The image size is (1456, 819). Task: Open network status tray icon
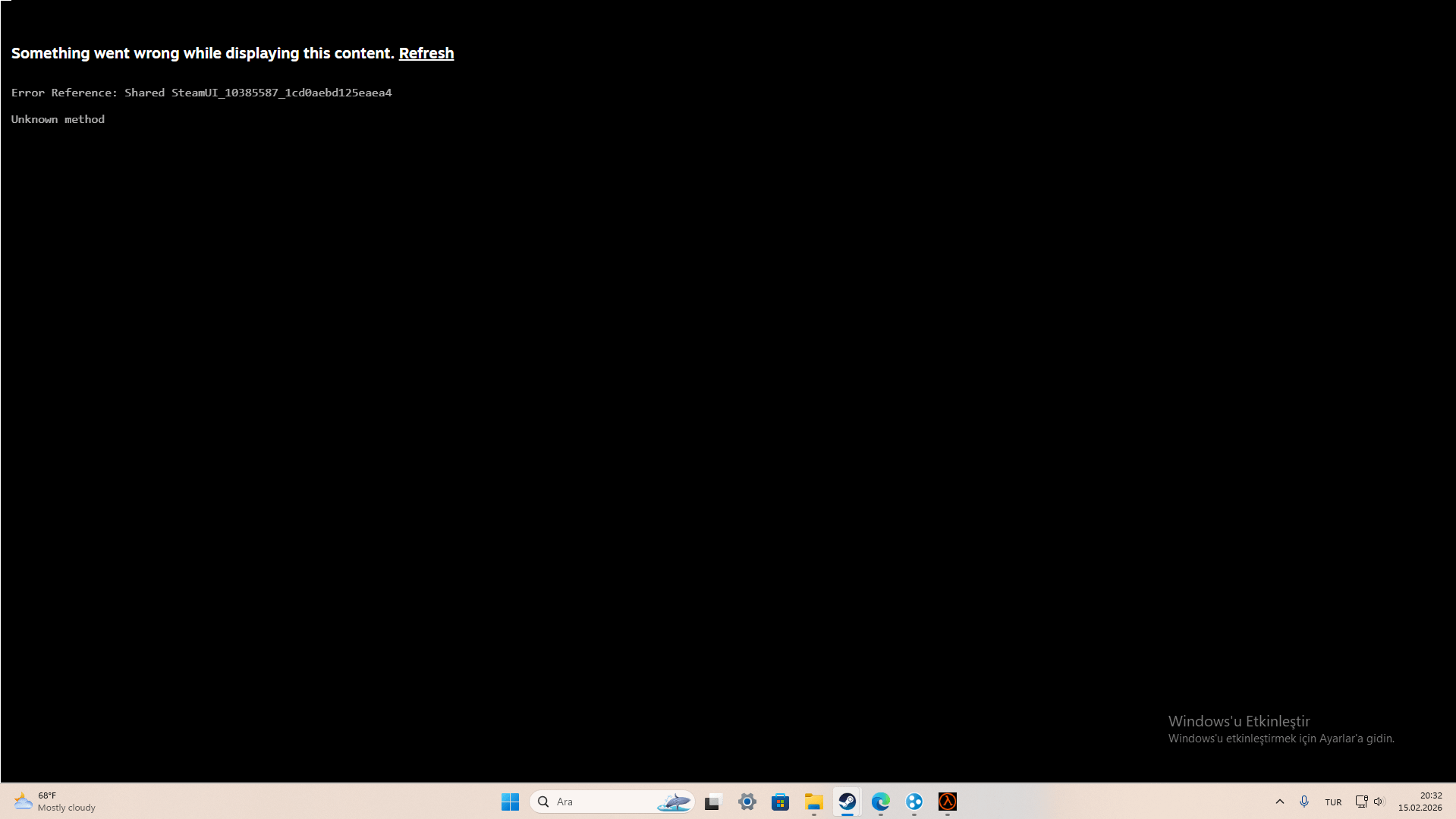1361,802
